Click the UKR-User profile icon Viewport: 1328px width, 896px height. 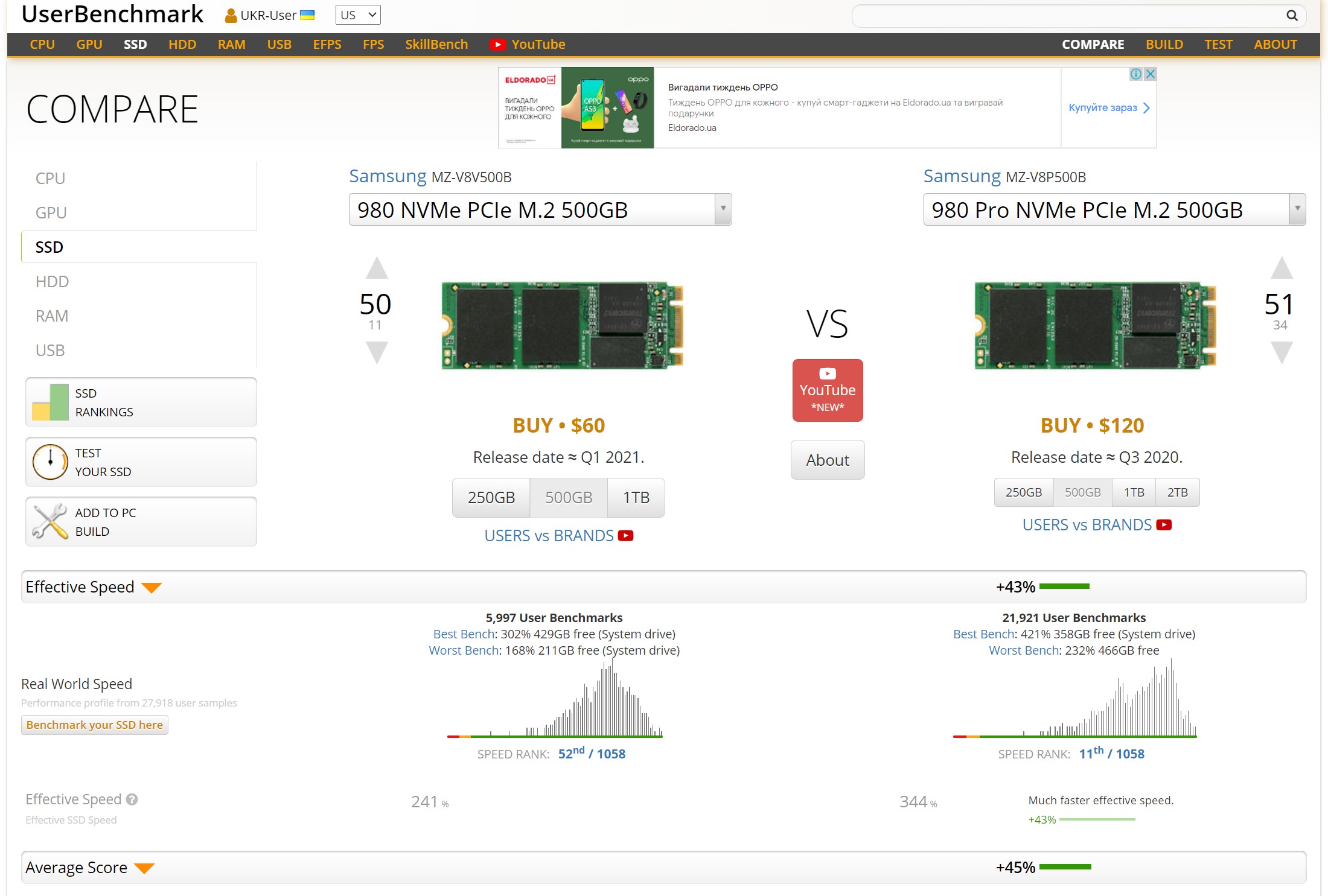(230, 16)
